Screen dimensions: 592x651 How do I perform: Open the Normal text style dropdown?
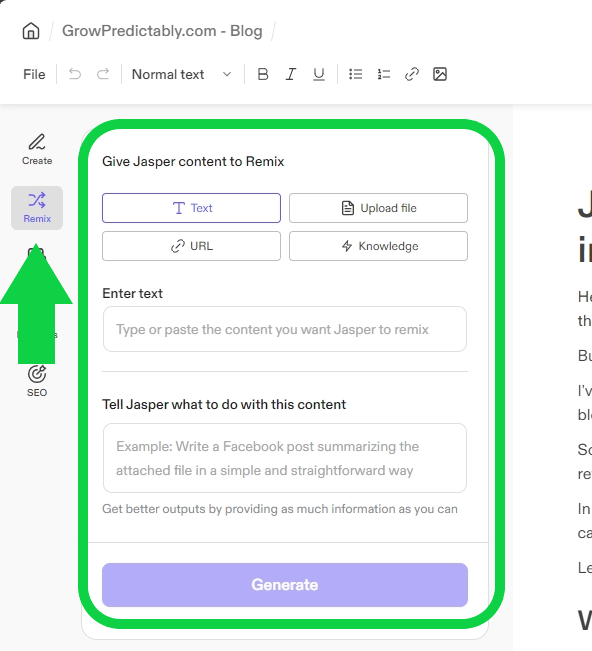(x=181, y=74)
